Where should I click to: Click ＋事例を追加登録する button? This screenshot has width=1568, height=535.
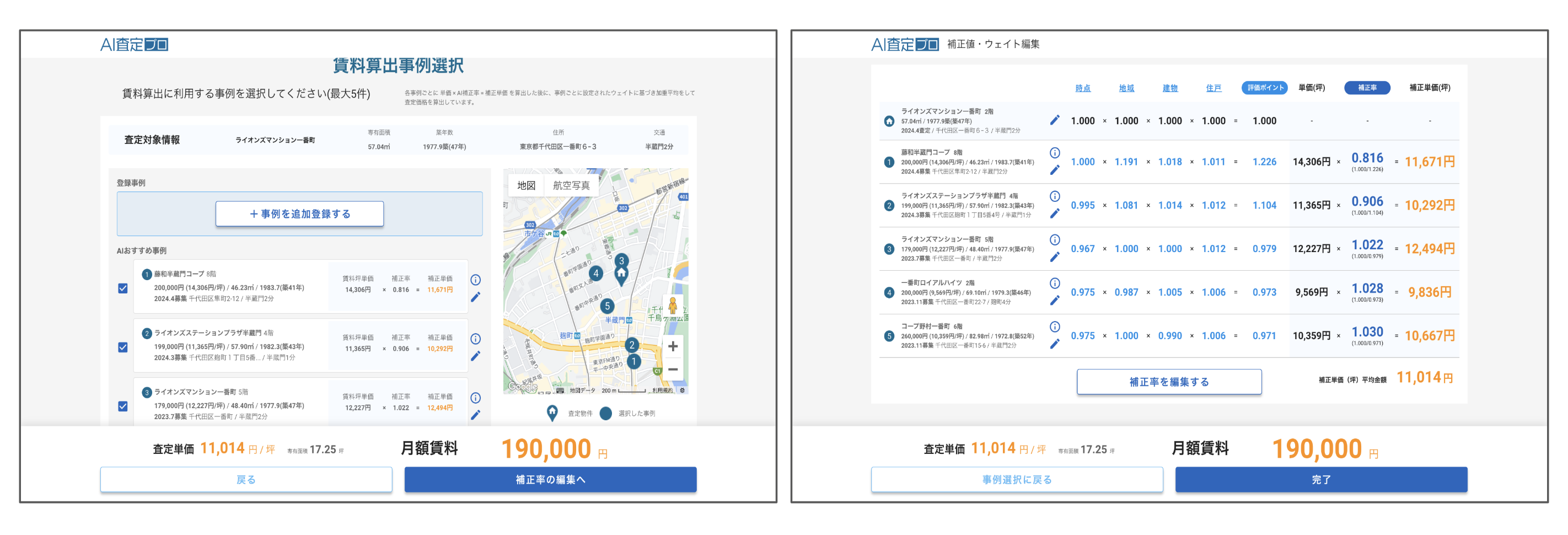coord(299,214)
